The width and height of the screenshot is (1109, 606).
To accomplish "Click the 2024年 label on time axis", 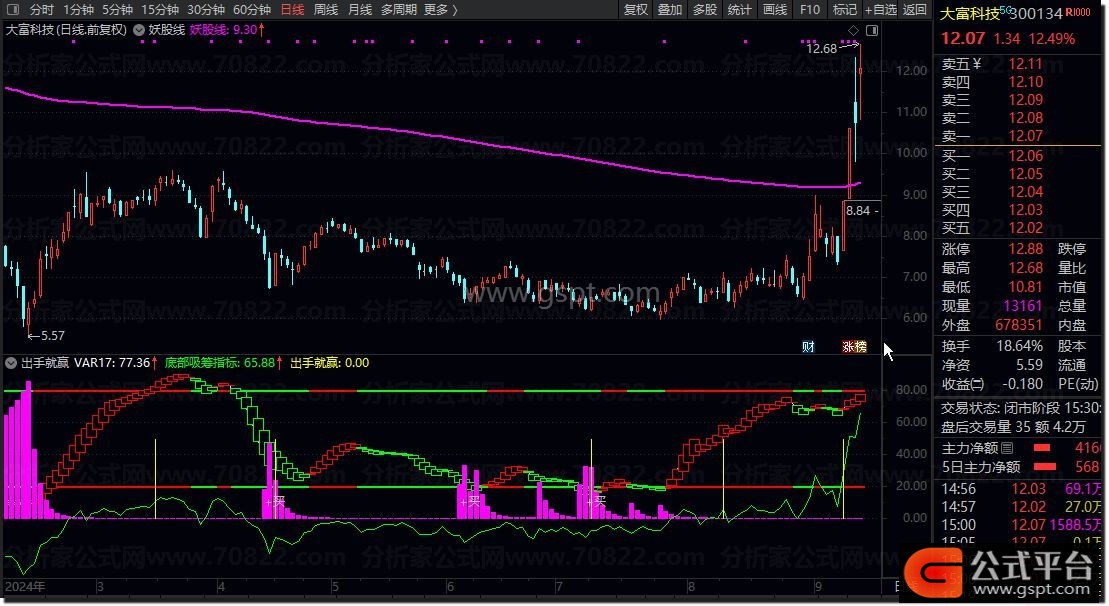I will coord(25,587).
